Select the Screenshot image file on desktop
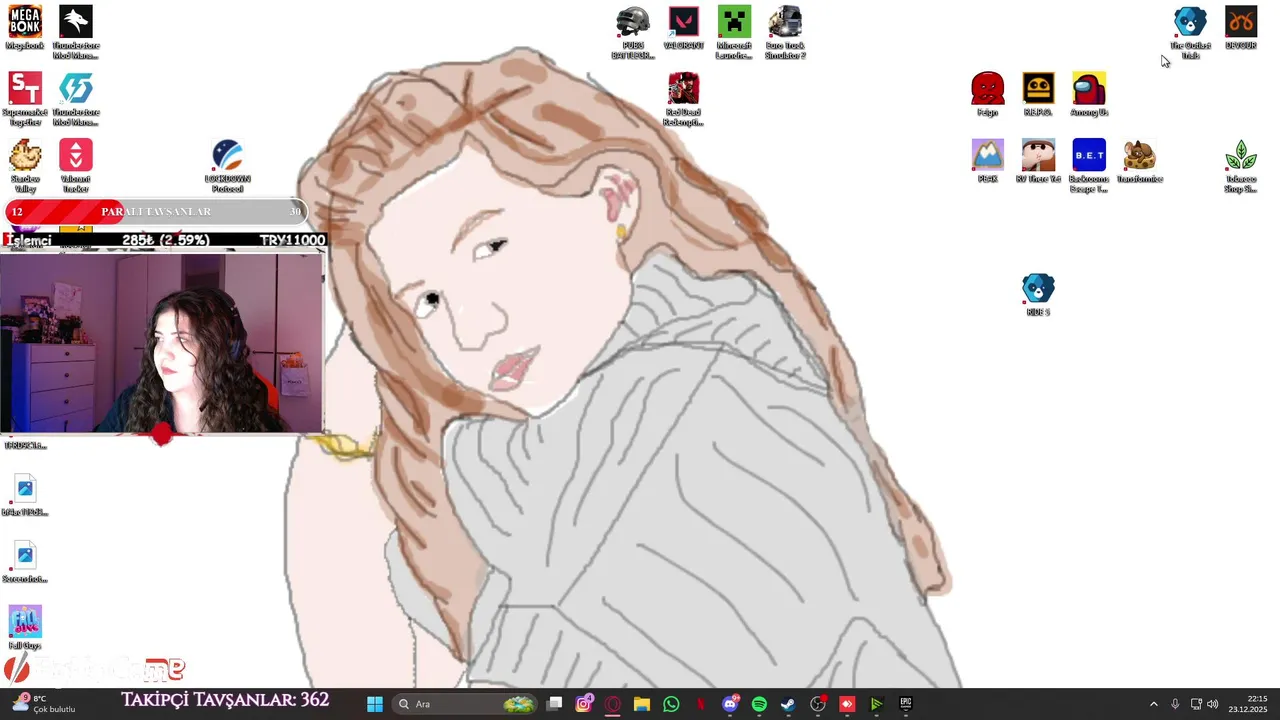The image size is (1280, 720). tap(25, 561)
